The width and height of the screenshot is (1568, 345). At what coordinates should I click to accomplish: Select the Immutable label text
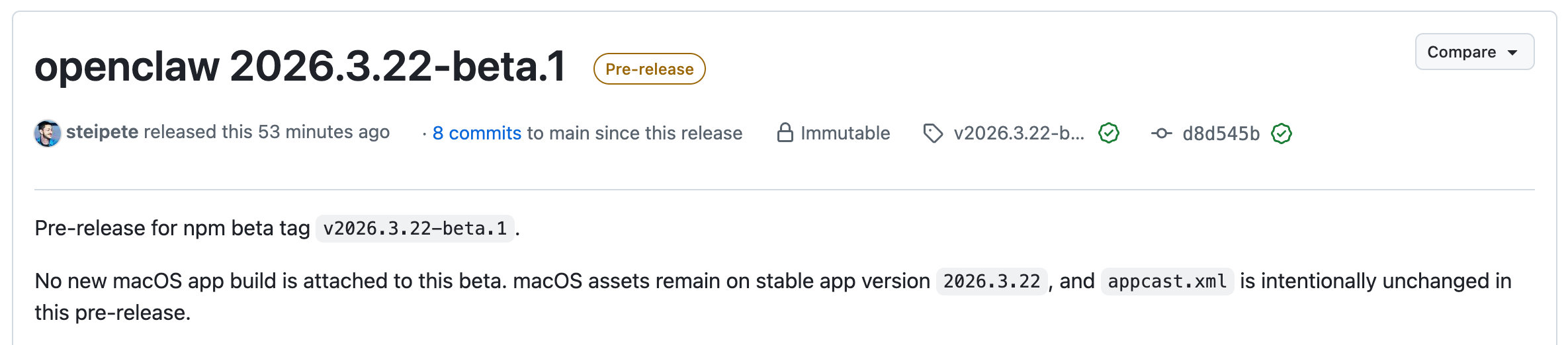(x=845, y=134)
